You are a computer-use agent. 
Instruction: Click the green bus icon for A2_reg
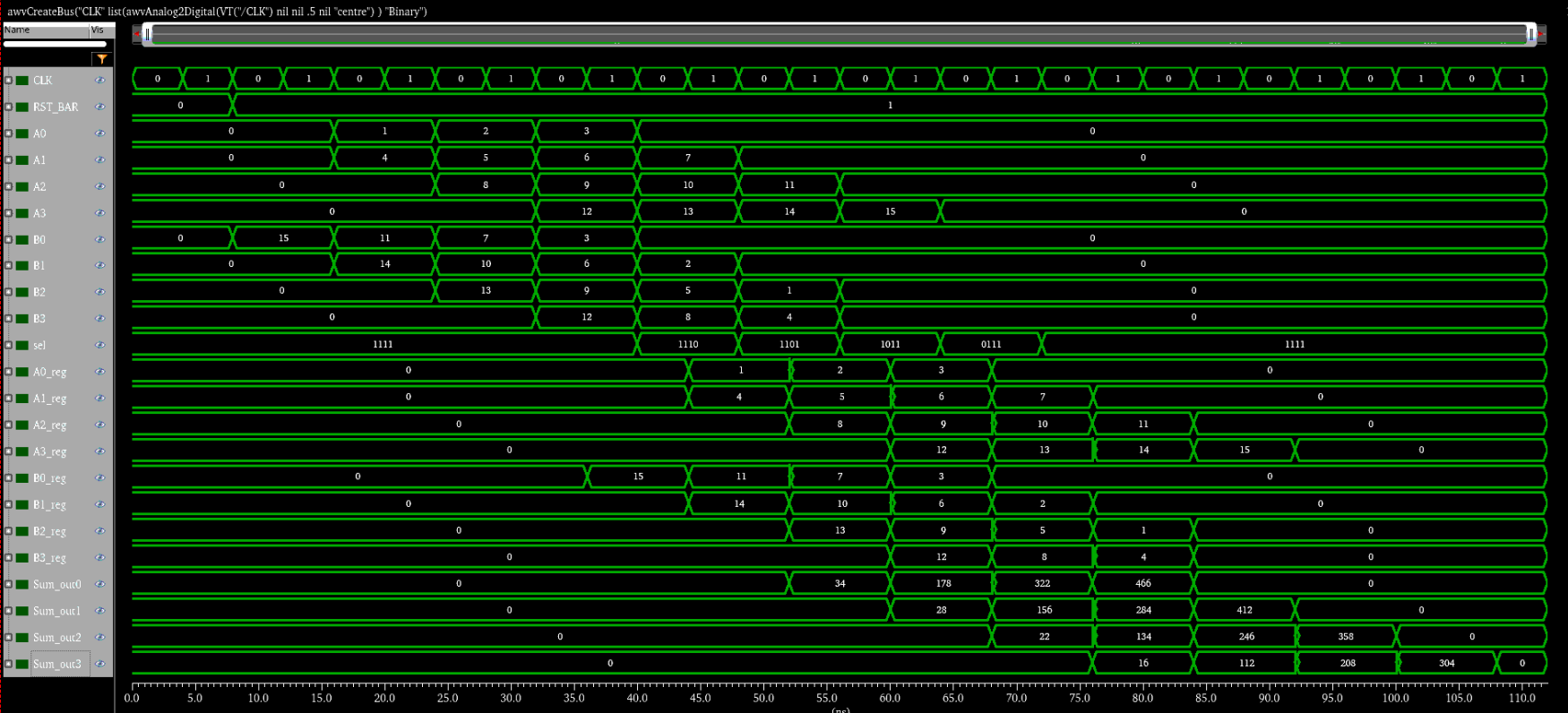point(22,425)
